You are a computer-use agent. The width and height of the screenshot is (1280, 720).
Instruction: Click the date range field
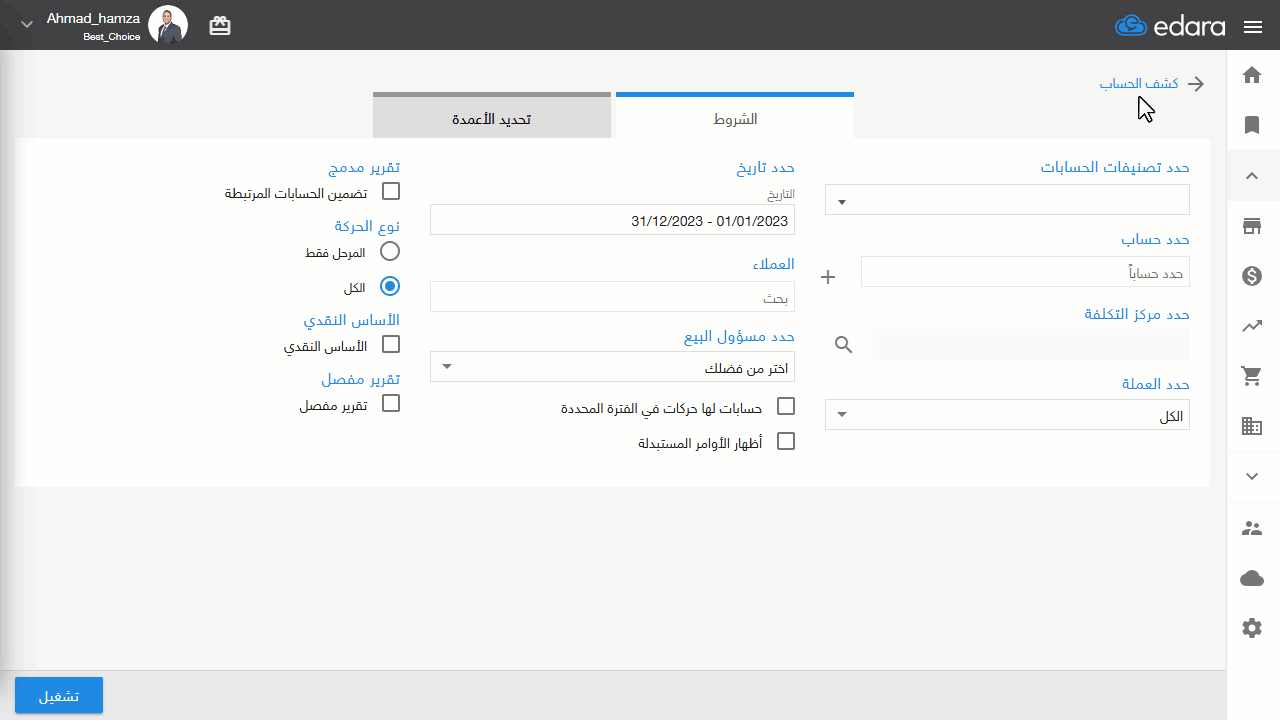pyautogui.click(x=612, y=220)
